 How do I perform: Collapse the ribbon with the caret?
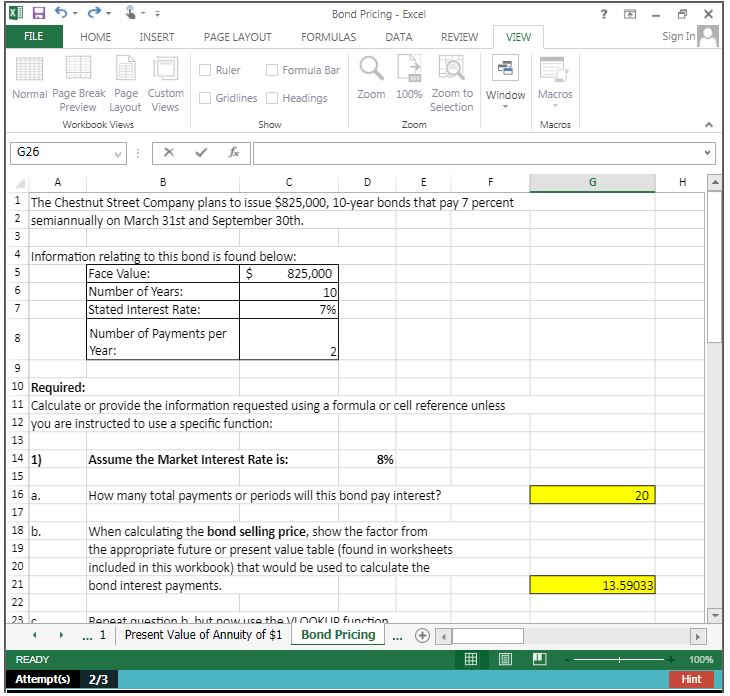click(708, 124)
